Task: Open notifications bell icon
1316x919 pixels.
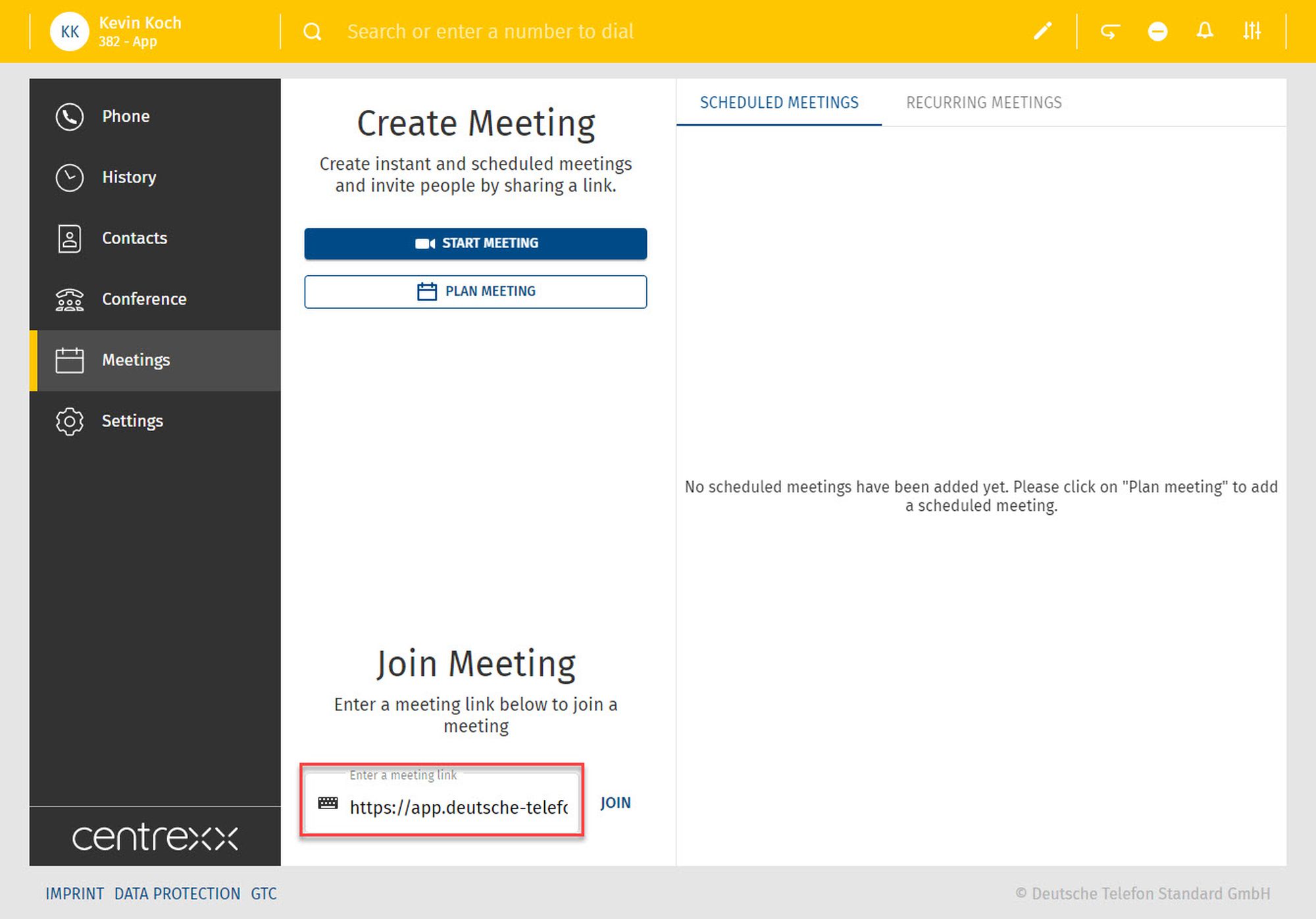Action: pos(1205,31)
